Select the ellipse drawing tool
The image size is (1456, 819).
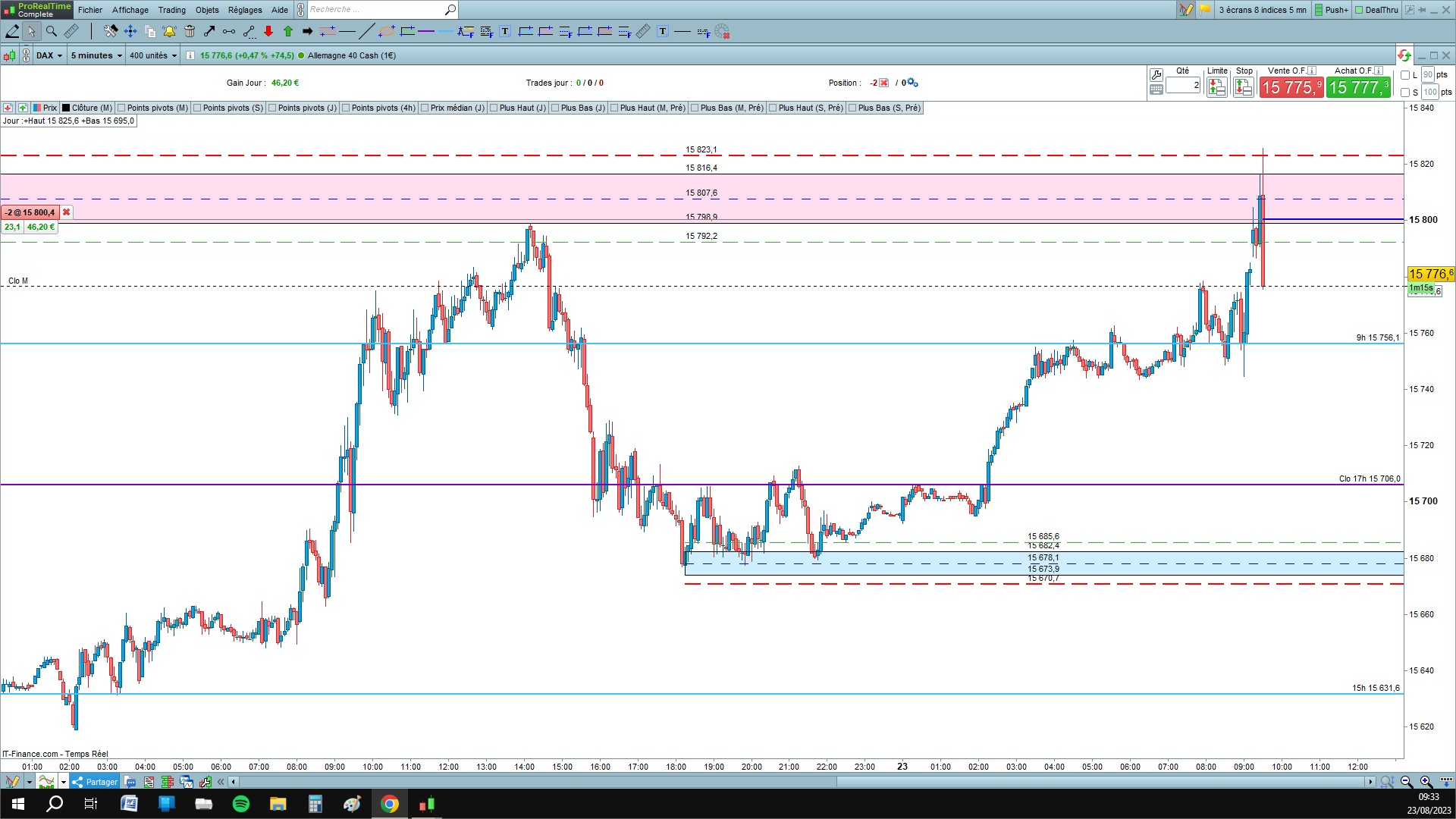click(387, 31)
